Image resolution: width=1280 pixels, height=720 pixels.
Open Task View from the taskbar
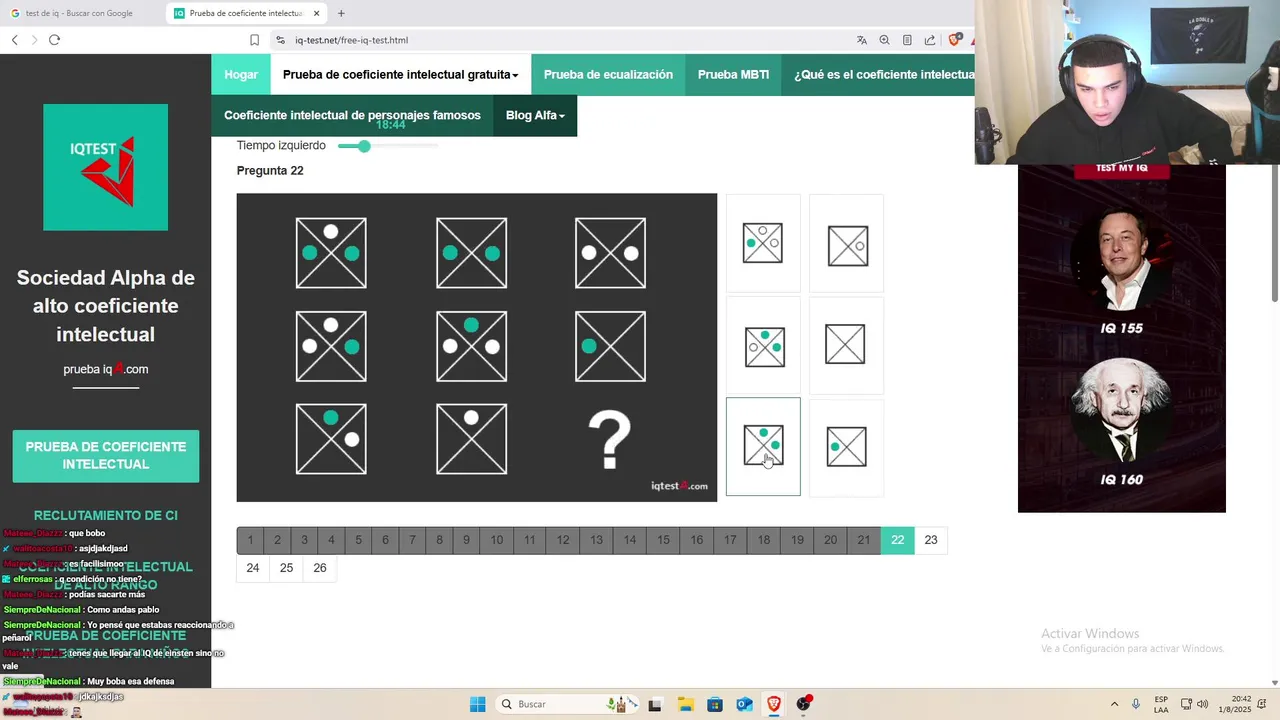click(x=655, y=704)
